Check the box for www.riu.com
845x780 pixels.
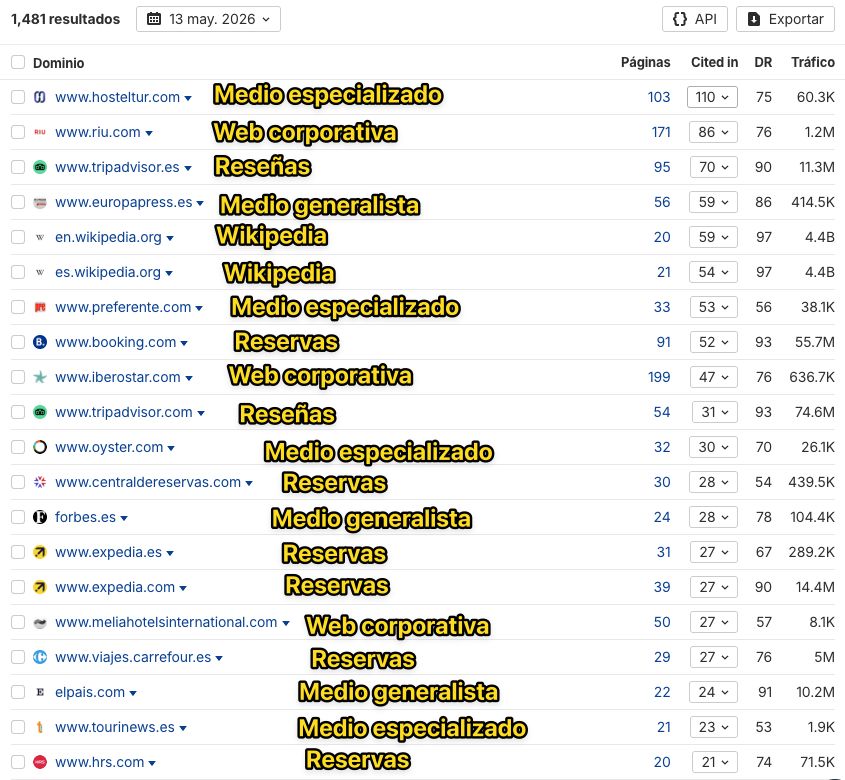[18, 132]
